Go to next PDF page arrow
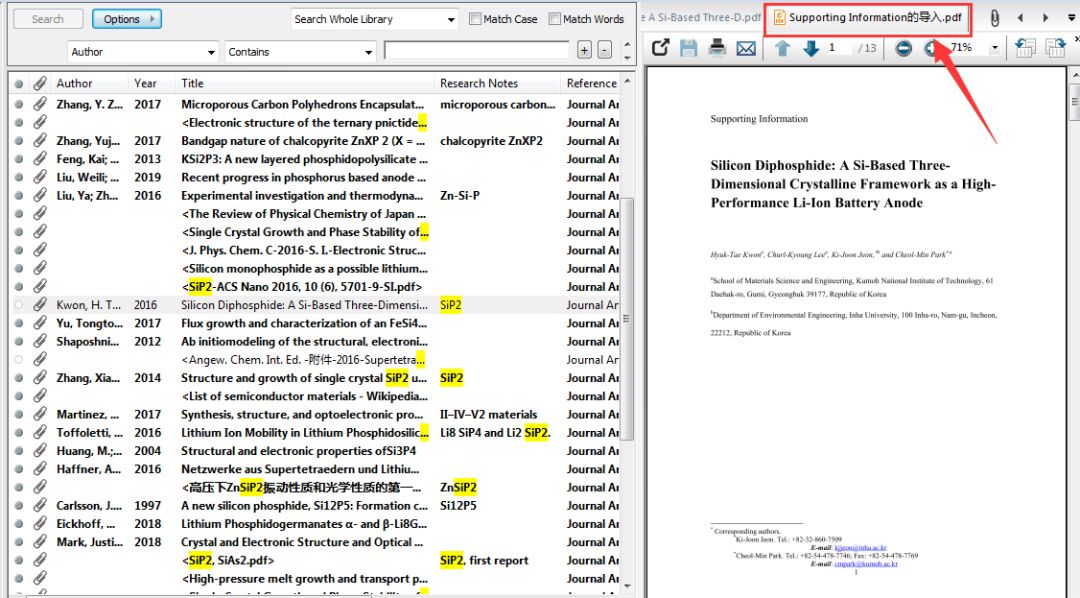 tap(811, 48)
